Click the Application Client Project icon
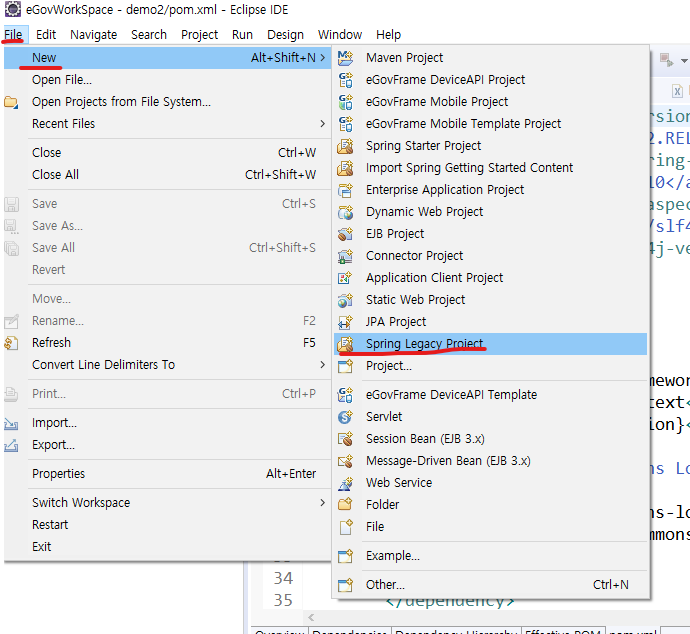The image size is (690, 634). click(x=345, y=278)
